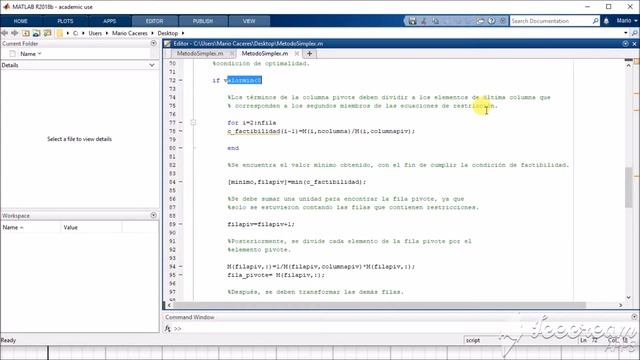Click the search magnifier at address bar end
Screen dimensions: 640x360
pos(634,33)
